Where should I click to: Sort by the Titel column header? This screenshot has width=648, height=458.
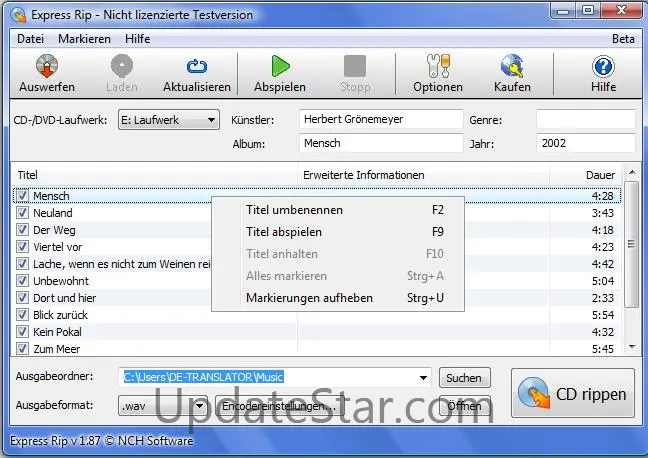[x=154, y=175]
